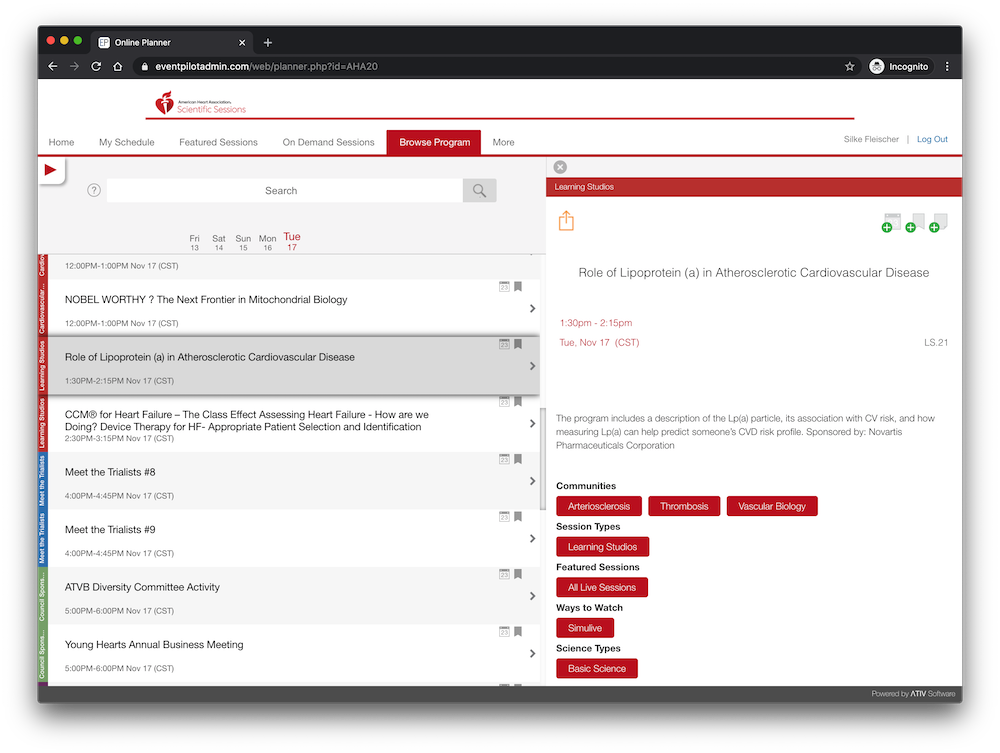Image resolution: width=1000 pixels, height=753 pixels.
Task: Bookmark this page with the star icon
Action: (849, 66)
